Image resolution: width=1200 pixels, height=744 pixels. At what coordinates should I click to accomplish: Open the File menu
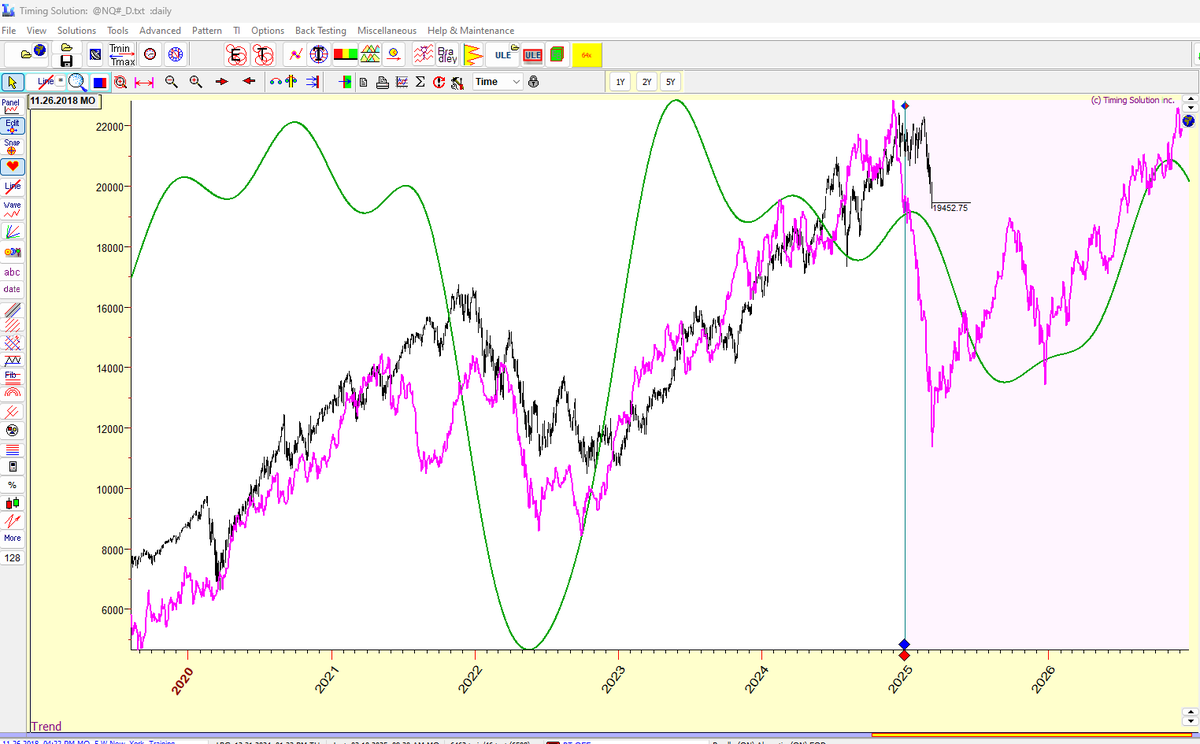9,31
